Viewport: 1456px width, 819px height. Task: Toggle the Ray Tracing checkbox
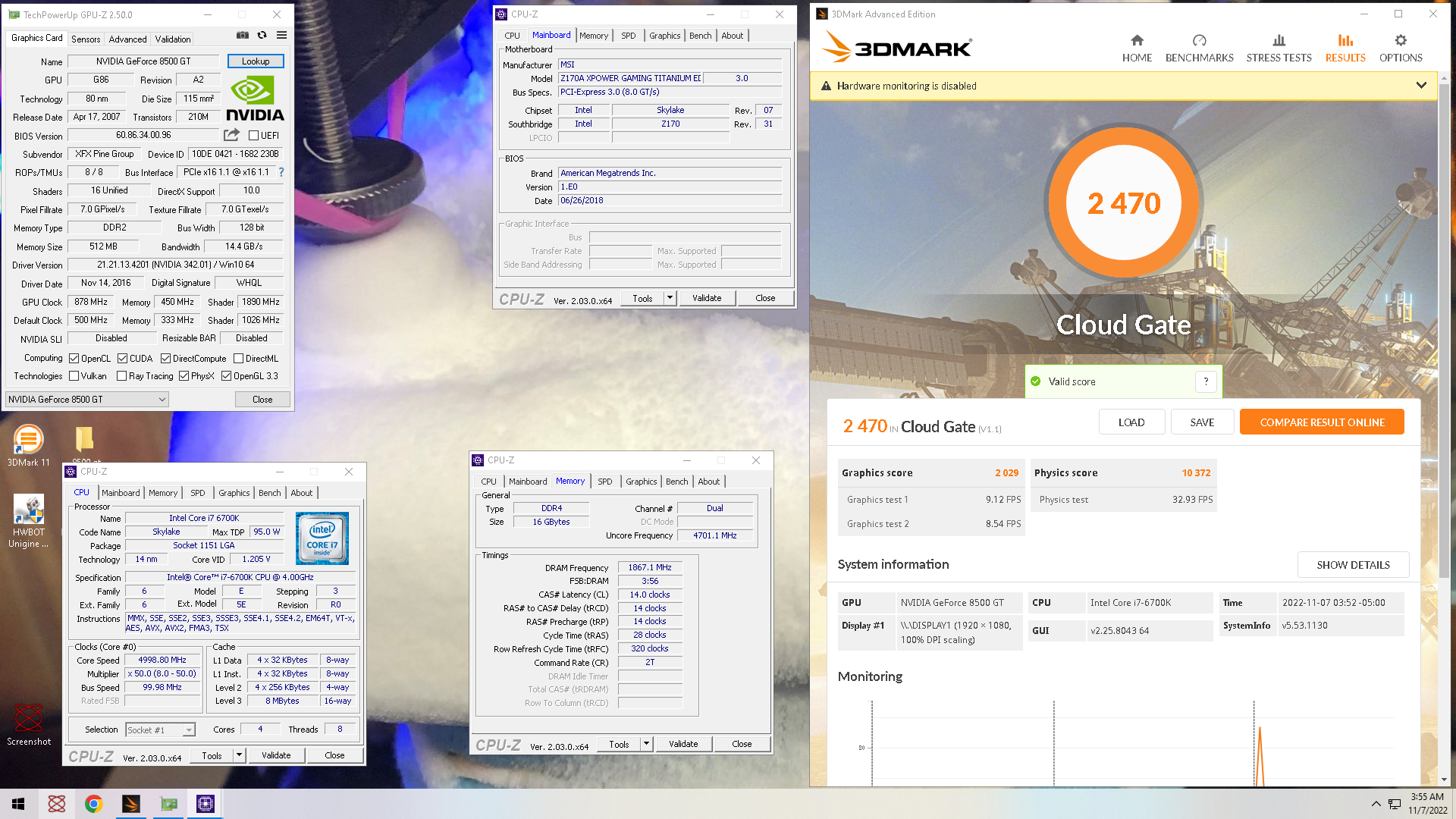point(122,376)
